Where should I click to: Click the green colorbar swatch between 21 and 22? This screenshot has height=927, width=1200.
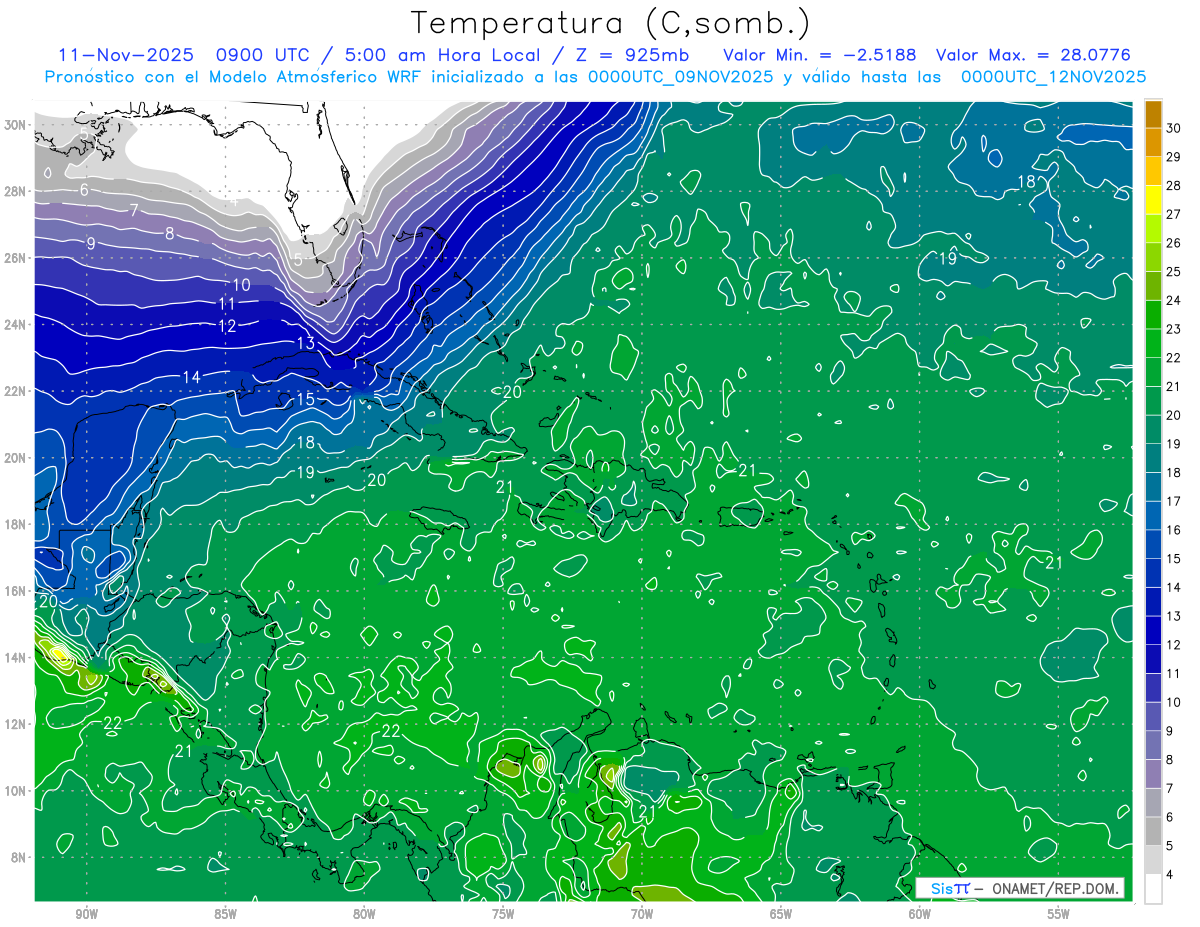click(x=1153, y=372)
